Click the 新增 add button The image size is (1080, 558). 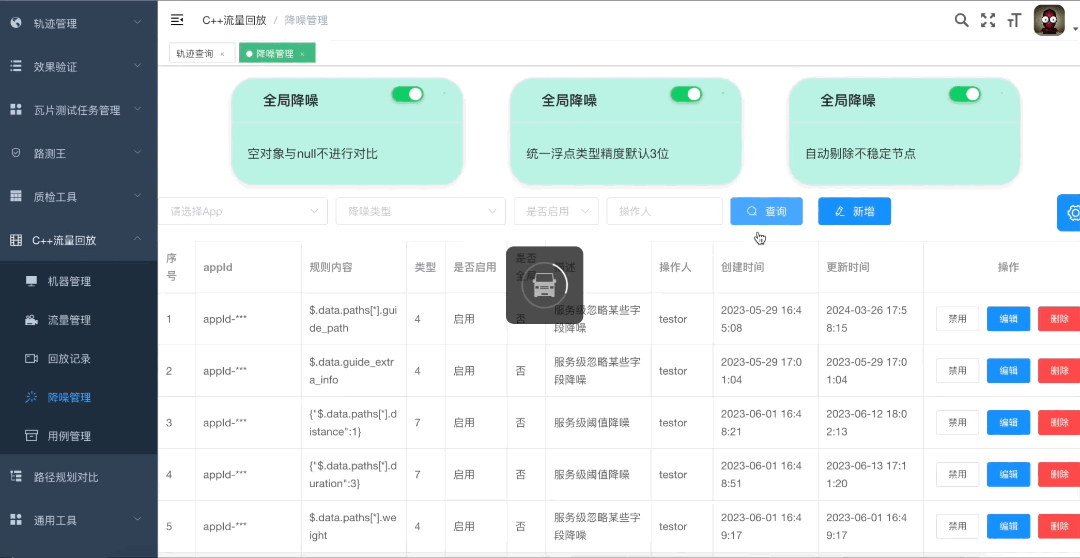click(854, 211)
